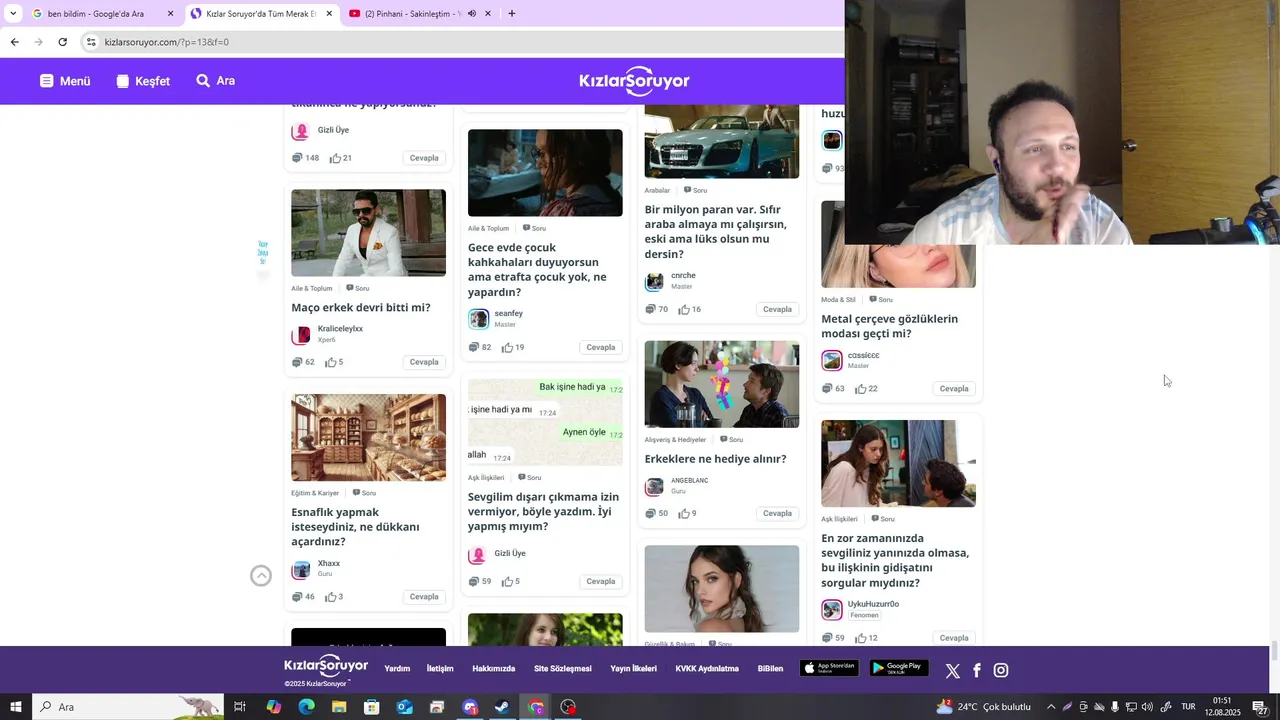Click Cevapla on the 'Bir milyon paran var' card
Image resolution: width=1280 pixels, height=720 pixels.
click(777, 309)
